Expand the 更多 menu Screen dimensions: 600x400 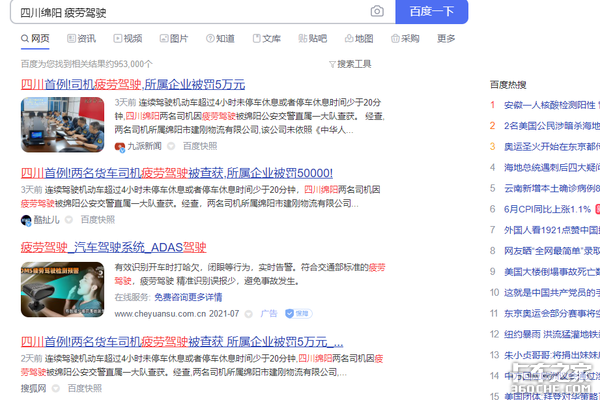pyautogui.click(x=446, y=38)
